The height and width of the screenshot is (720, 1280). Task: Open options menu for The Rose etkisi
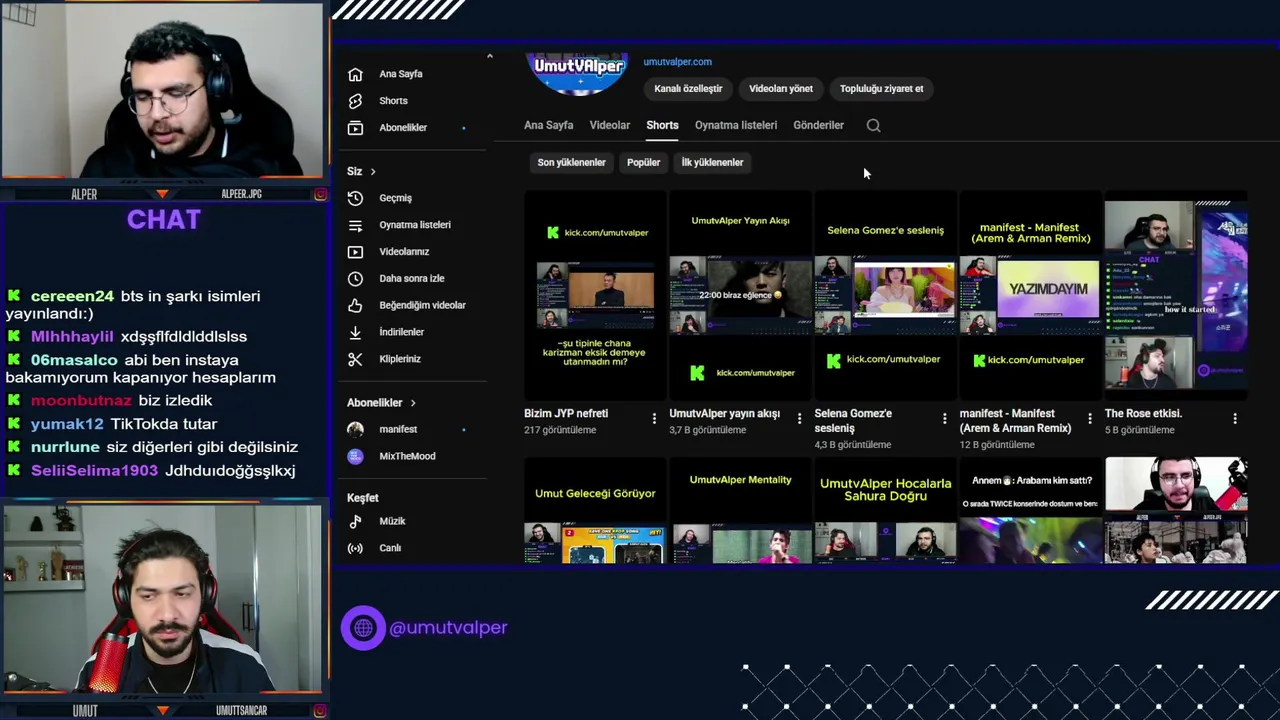click(1234, 418)
